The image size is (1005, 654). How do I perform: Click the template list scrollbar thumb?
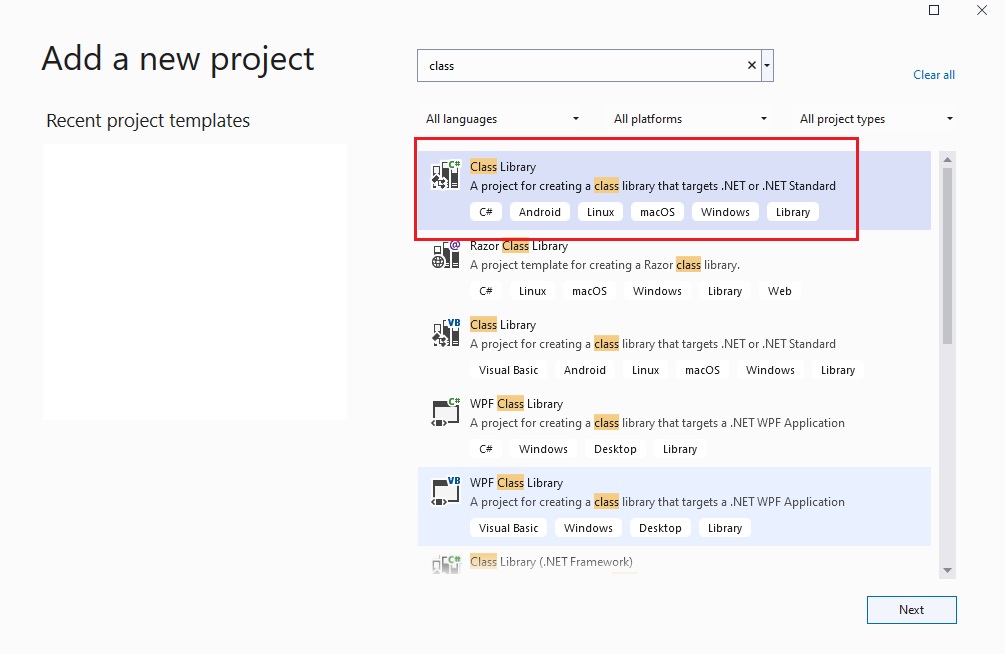click(947, 256)
